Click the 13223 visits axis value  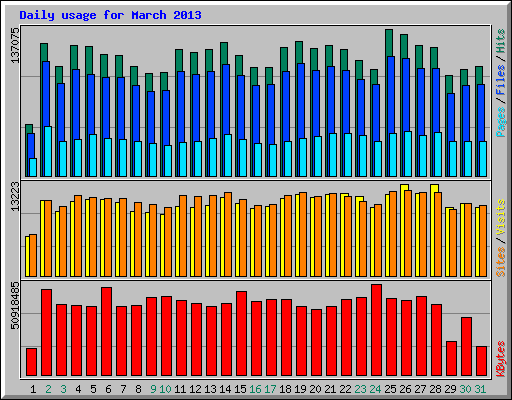[15, 197]
